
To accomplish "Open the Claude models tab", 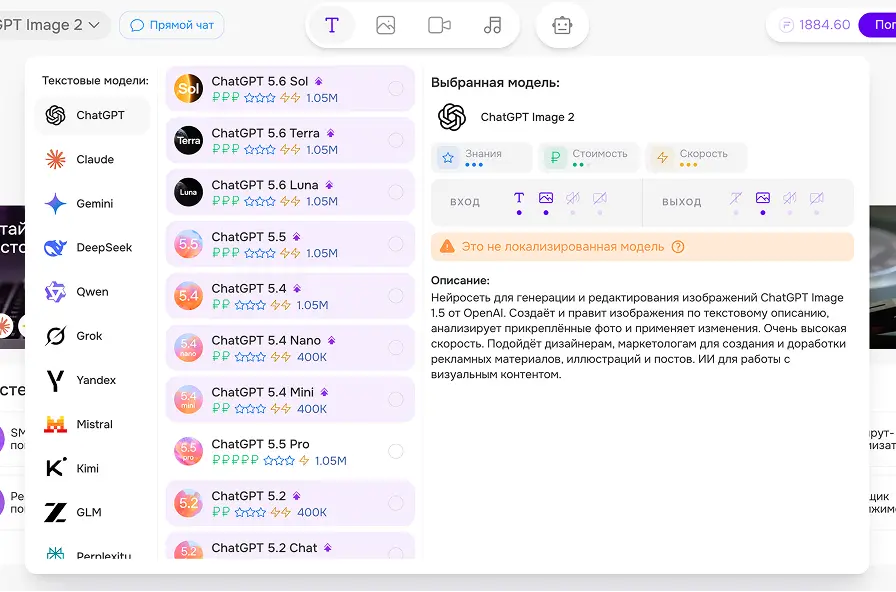I will [93, 159].
